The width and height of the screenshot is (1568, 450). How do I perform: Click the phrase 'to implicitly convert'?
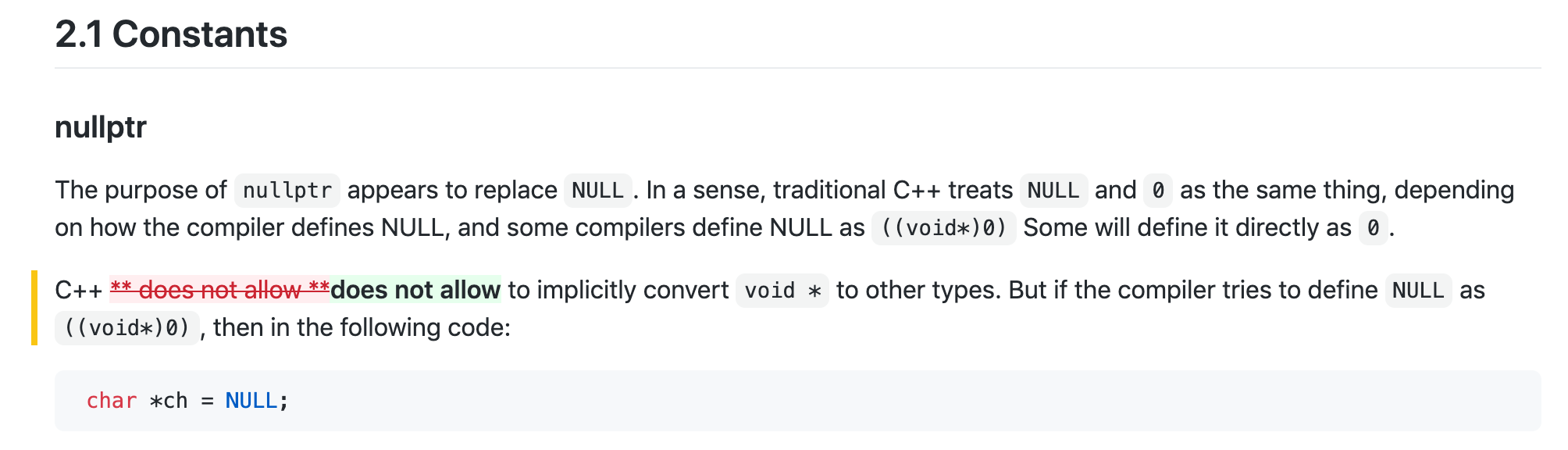618,290
